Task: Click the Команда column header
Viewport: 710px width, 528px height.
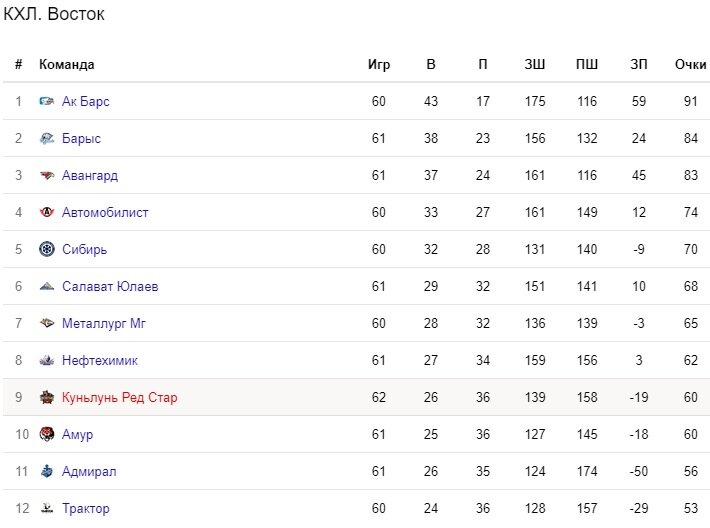Action: tap(67, 64)
